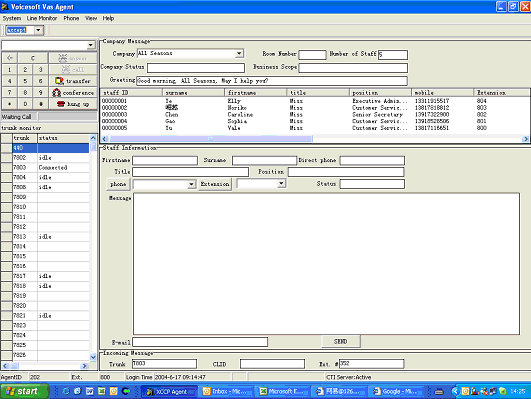The height and width of the screenshot is (399, 531).
Task: Open the dial number dropdown
Action: 90,45
